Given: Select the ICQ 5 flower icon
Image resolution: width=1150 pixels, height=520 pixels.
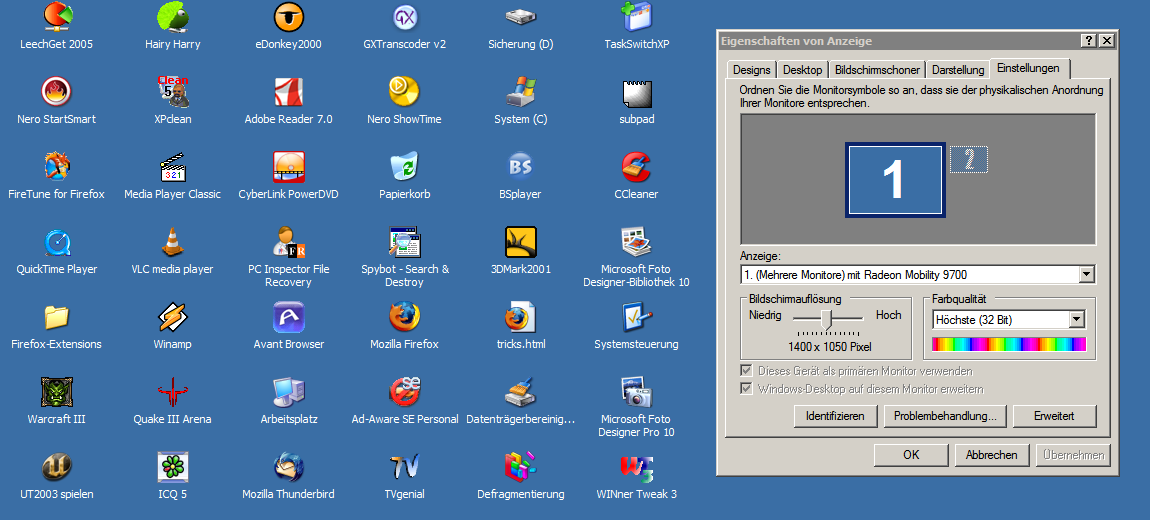Looking at the screenshot, I should click(172, 467).
